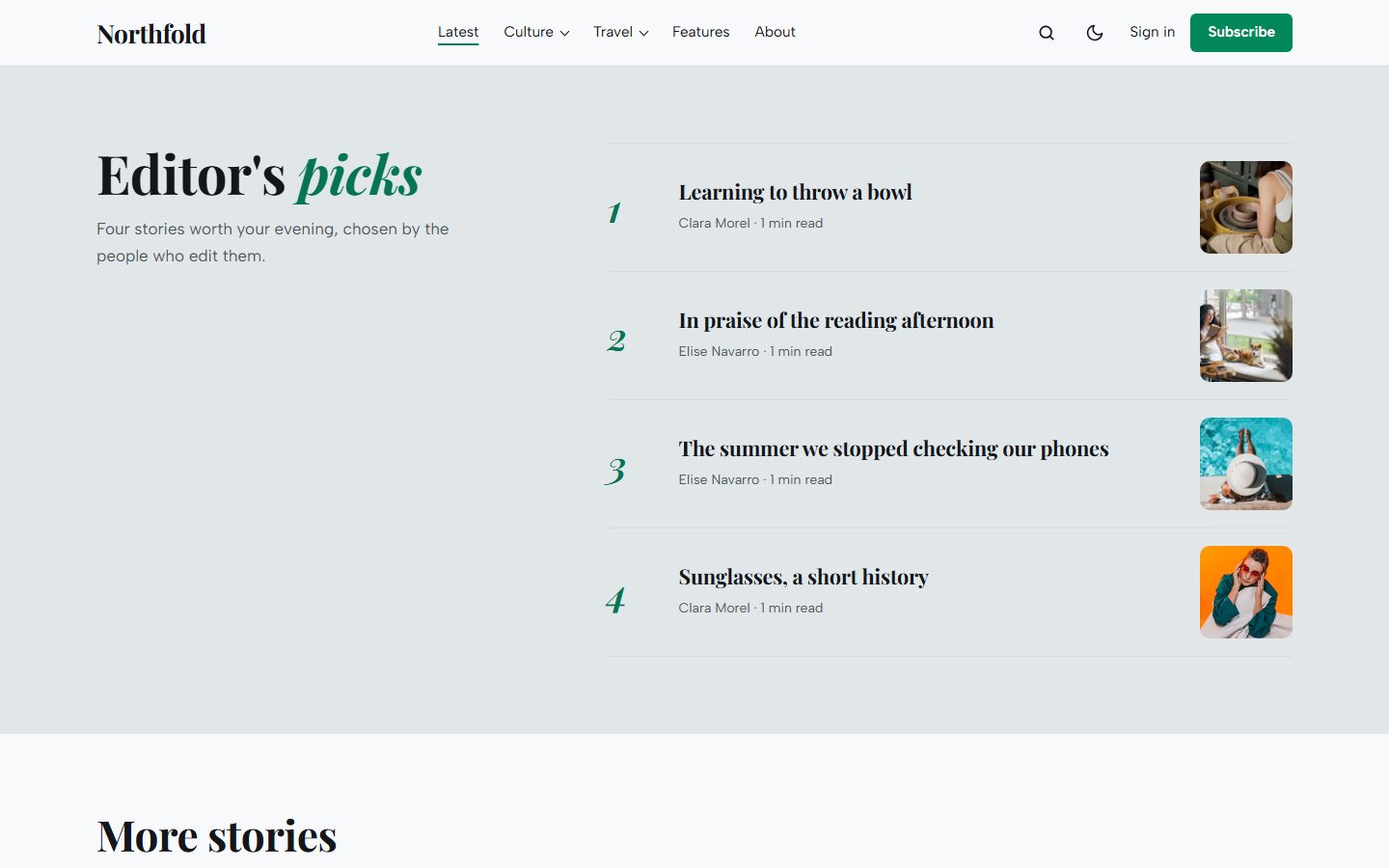Select the 'Clara Morel · 1 min read' byline under the sunglasses story
1389x868 pixels.
(750, 608)
